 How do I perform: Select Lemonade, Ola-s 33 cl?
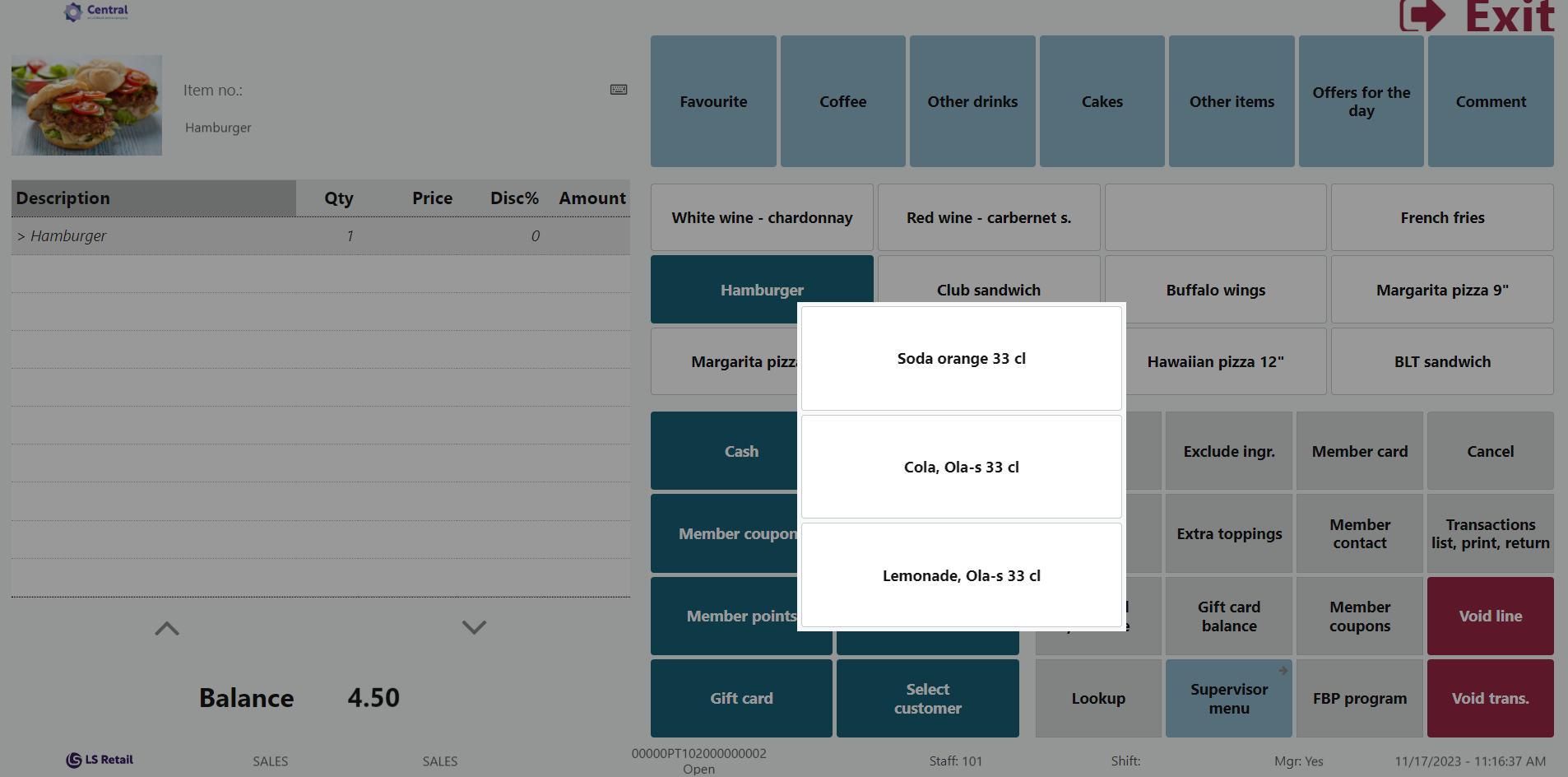961,575
